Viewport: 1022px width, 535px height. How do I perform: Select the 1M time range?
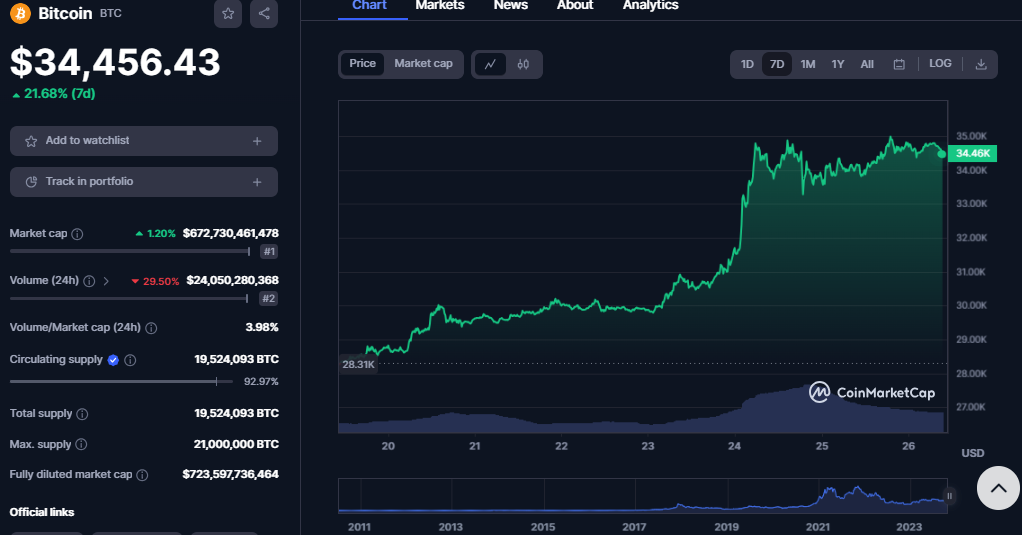tap(808, 64)
